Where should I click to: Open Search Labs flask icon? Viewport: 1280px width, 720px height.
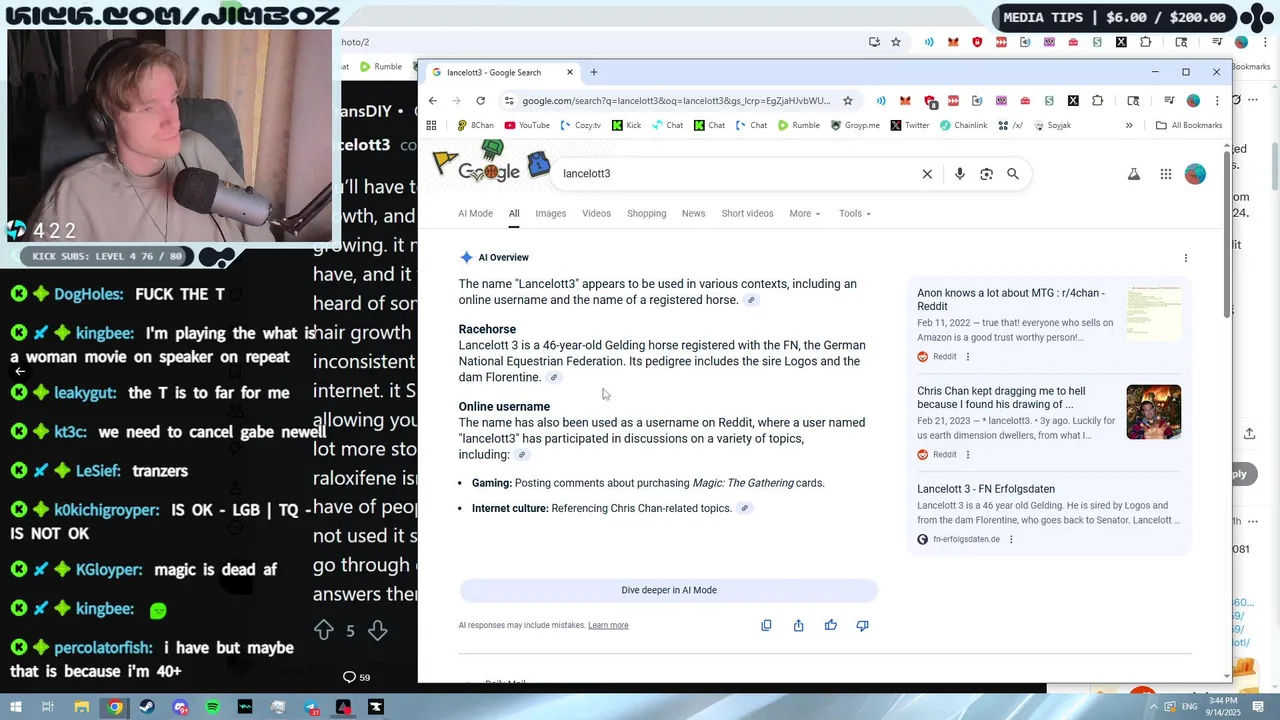(1134, 174)
